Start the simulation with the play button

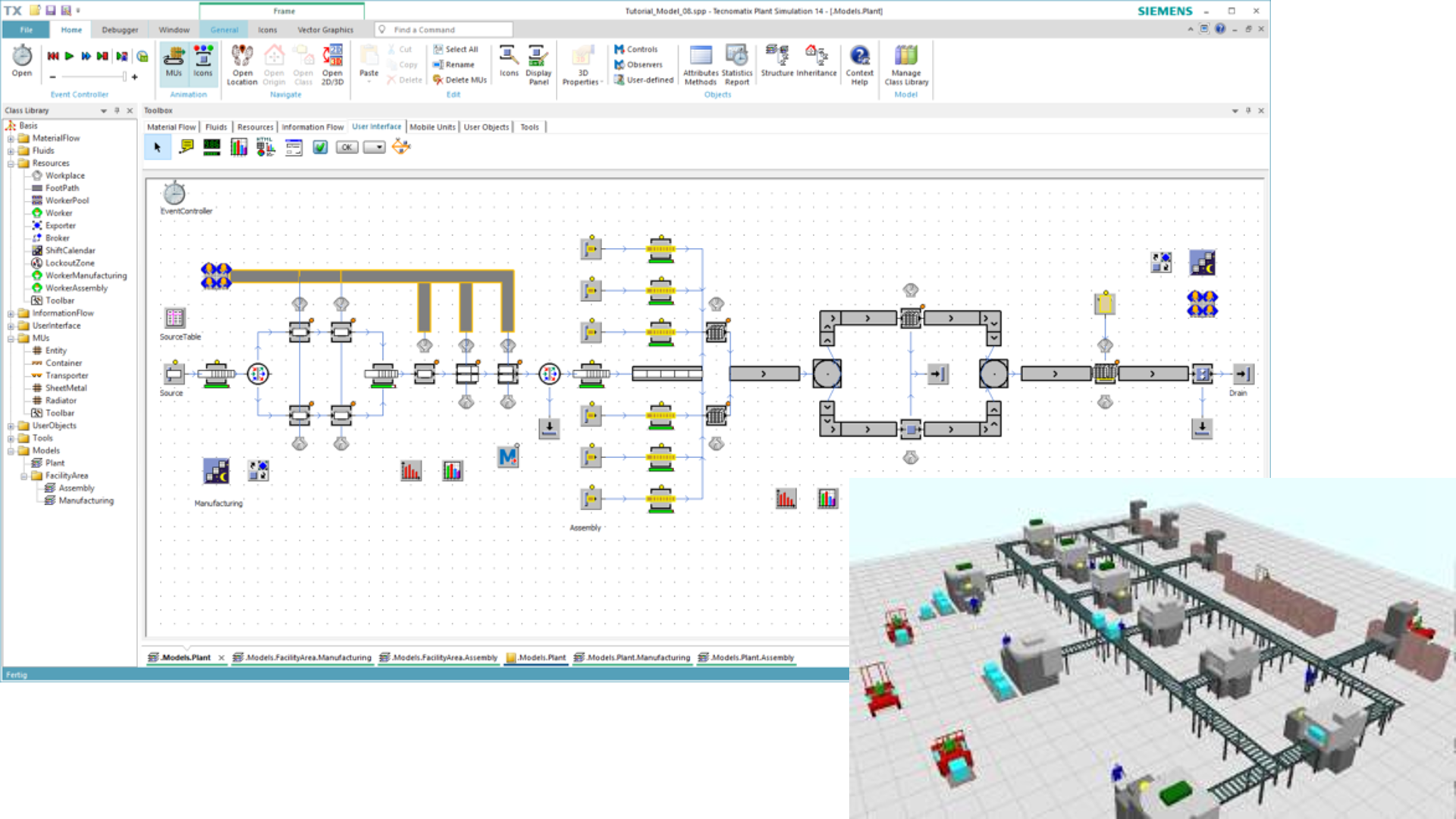(x=69, y=56)
